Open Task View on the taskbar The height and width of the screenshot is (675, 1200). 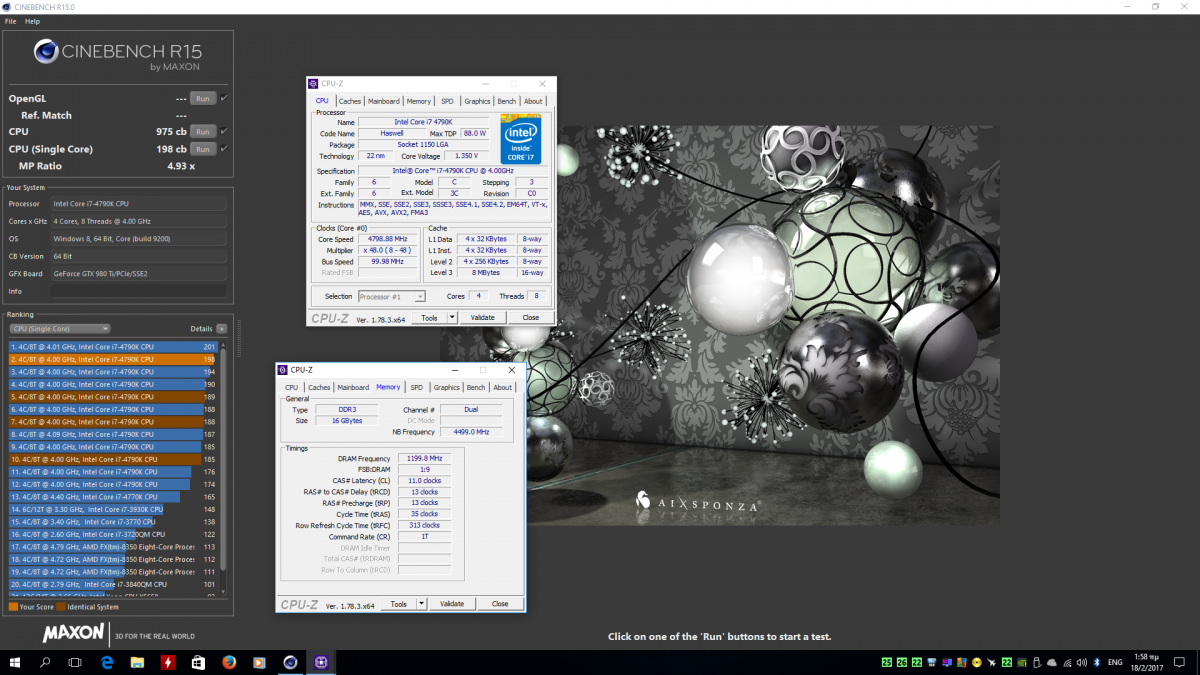point(75,662)
